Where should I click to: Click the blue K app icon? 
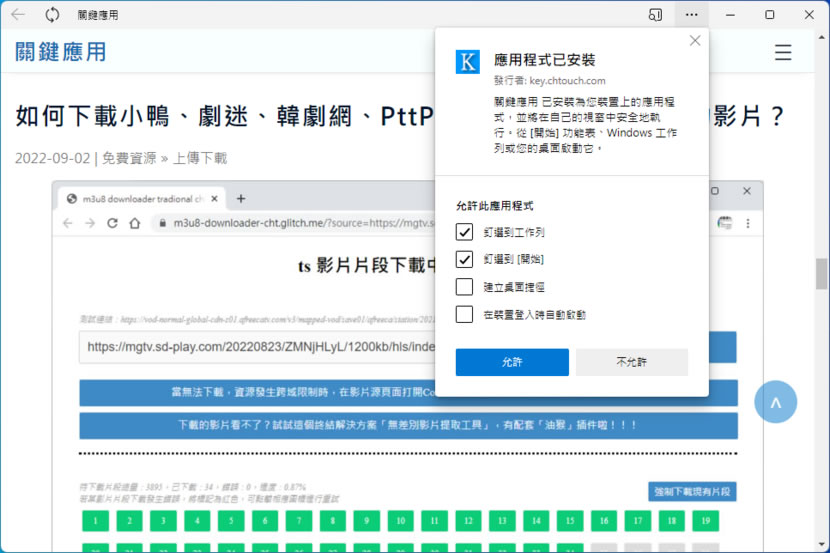tap(468, 62)
